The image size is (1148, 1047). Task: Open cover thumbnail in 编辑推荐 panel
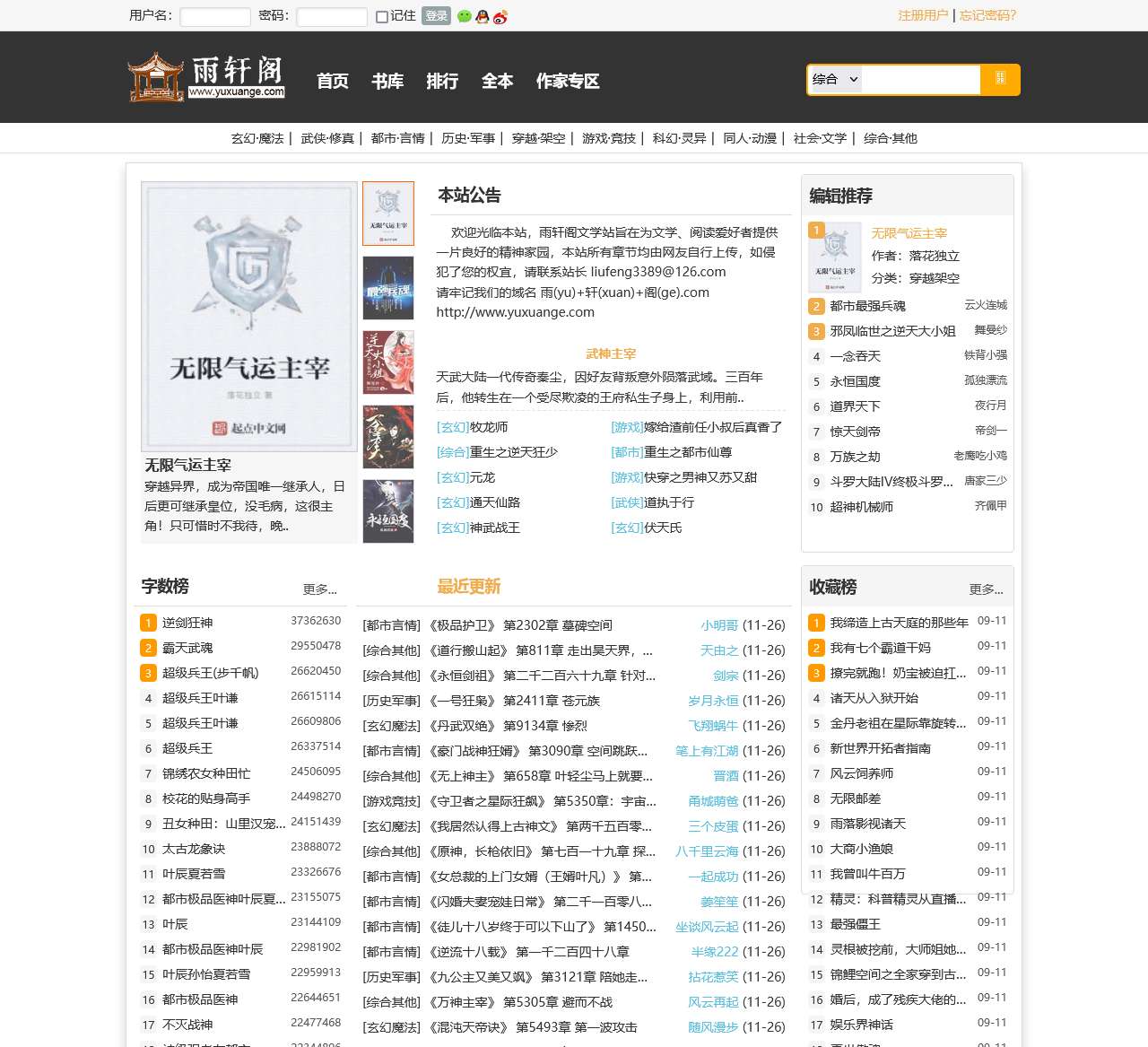(x=835, y=257)
